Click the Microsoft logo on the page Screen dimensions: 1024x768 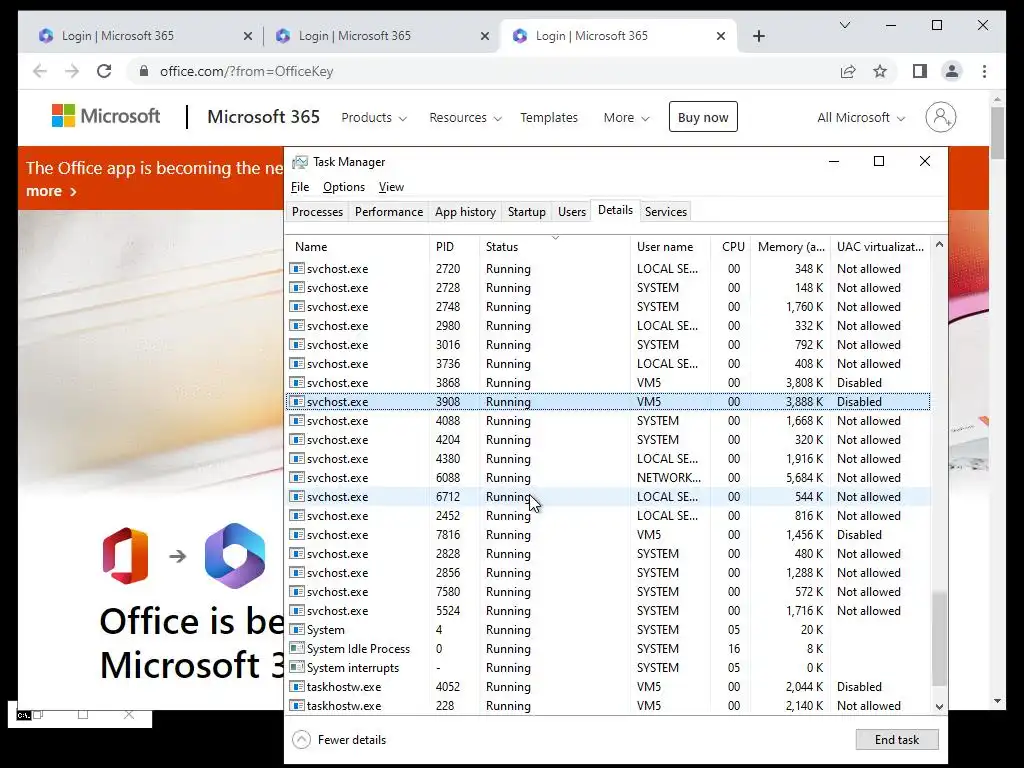click(106, 116)
